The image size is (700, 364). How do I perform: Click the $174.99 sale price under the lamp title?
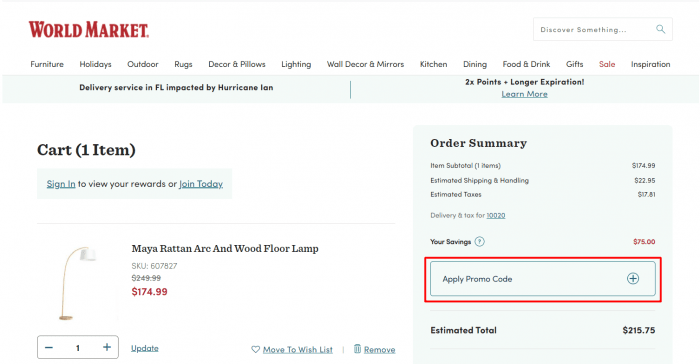click(150, 292)
